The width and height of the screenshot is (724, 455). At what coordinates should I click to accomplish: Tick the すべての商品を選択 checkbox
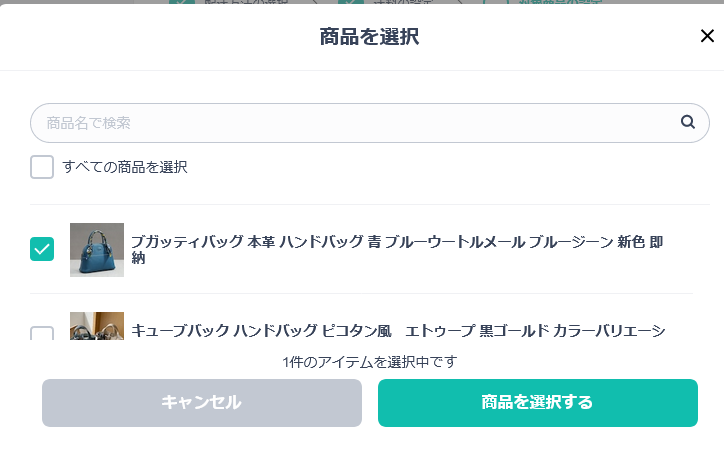click(42, 167)
